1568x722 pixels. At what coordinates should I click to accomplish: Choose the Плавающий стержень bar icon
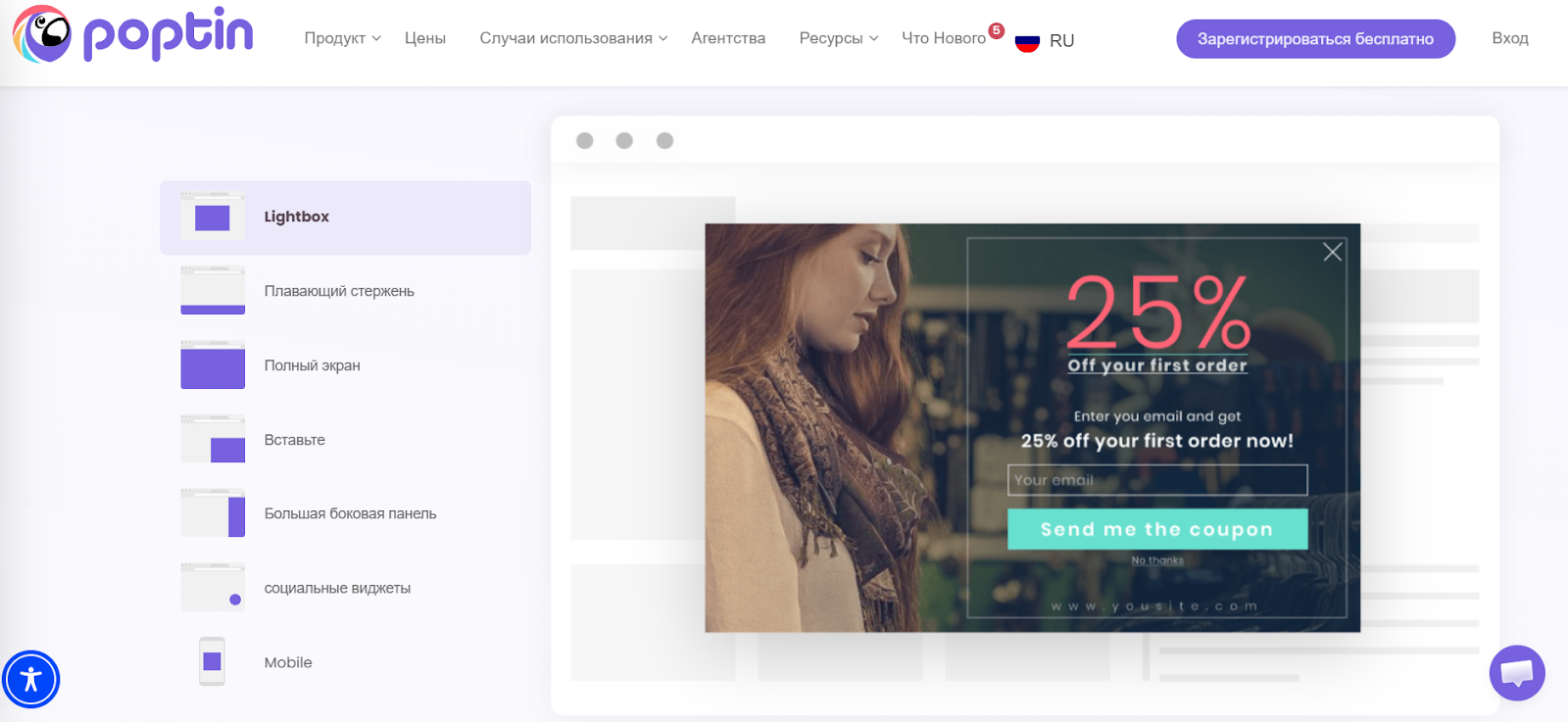tap(213, 291)
